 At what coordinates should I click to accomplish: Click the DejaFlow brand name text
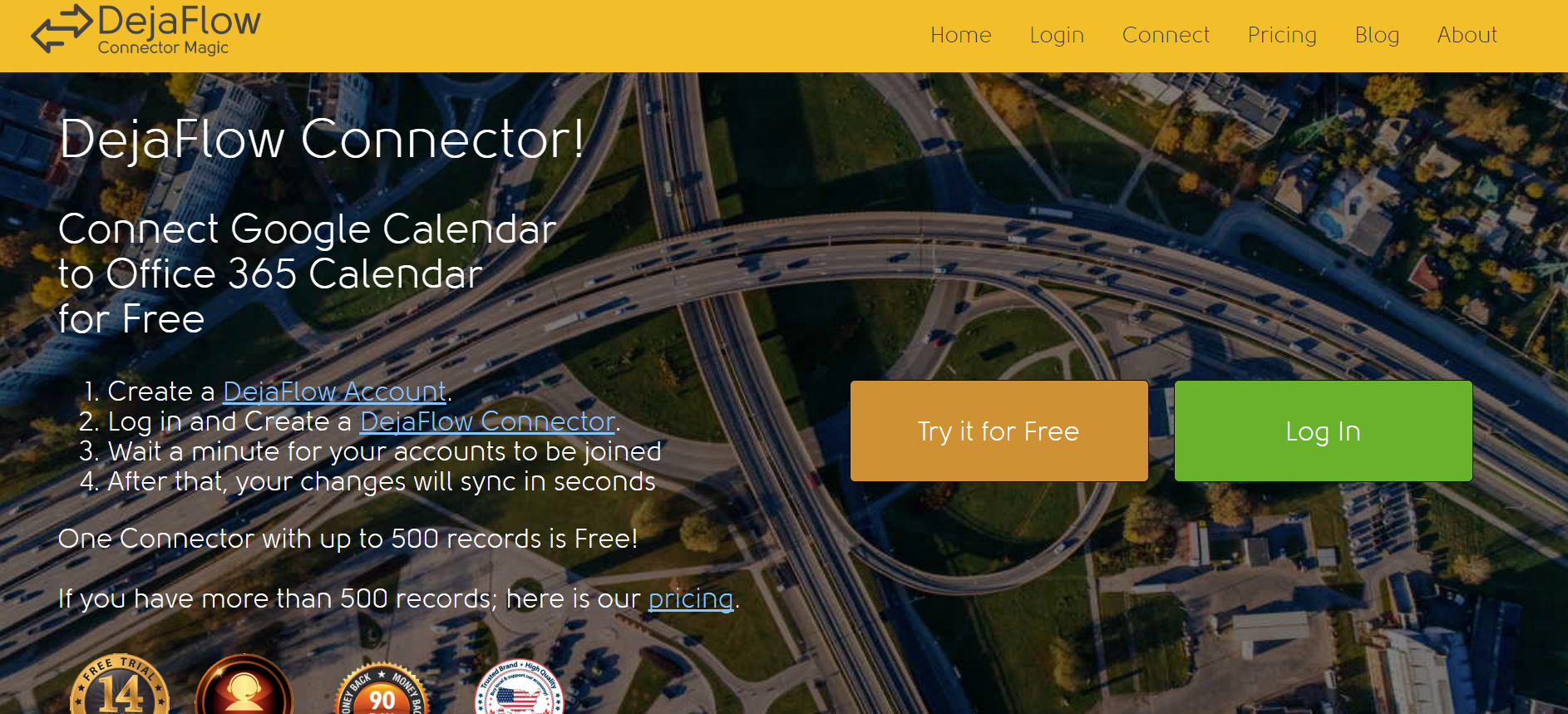[180, 21]
